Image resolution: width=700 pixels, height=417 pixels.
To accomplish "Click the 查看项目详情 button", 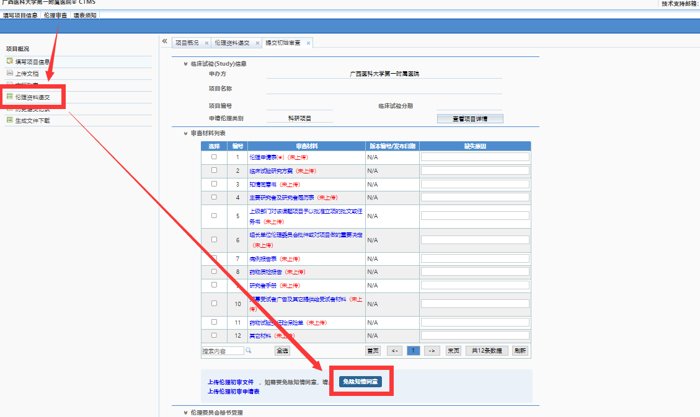I will (x=470, y=118).
